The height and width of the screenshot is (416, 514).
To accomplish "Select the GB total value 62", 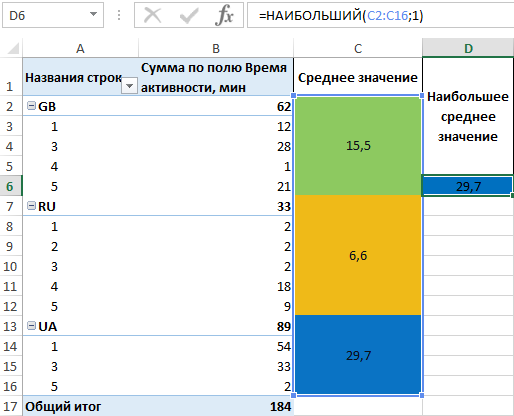I will 284,106.
